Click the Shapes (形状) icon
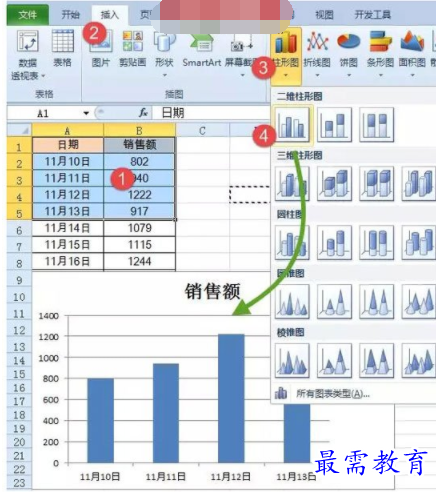 164,41
